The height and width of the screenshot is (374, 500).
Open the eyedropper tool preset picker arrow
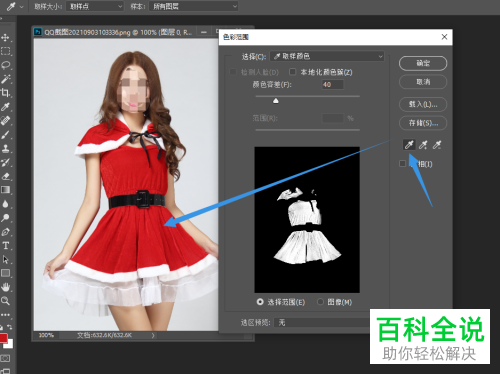click(22, 7)
